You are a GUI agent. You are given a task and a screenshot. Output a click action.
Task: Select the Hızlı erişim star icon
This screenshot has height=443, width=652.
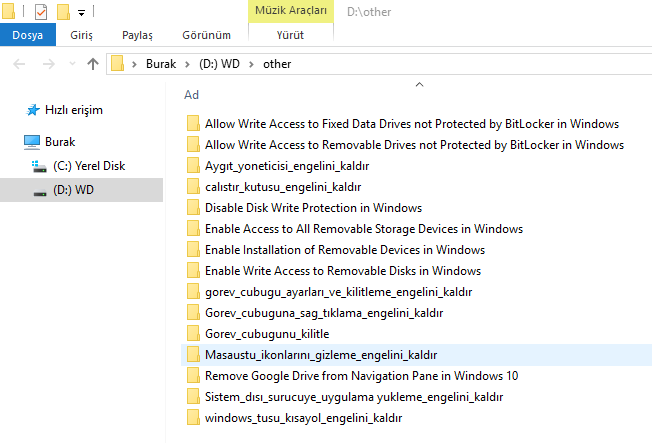coord(33,110)
